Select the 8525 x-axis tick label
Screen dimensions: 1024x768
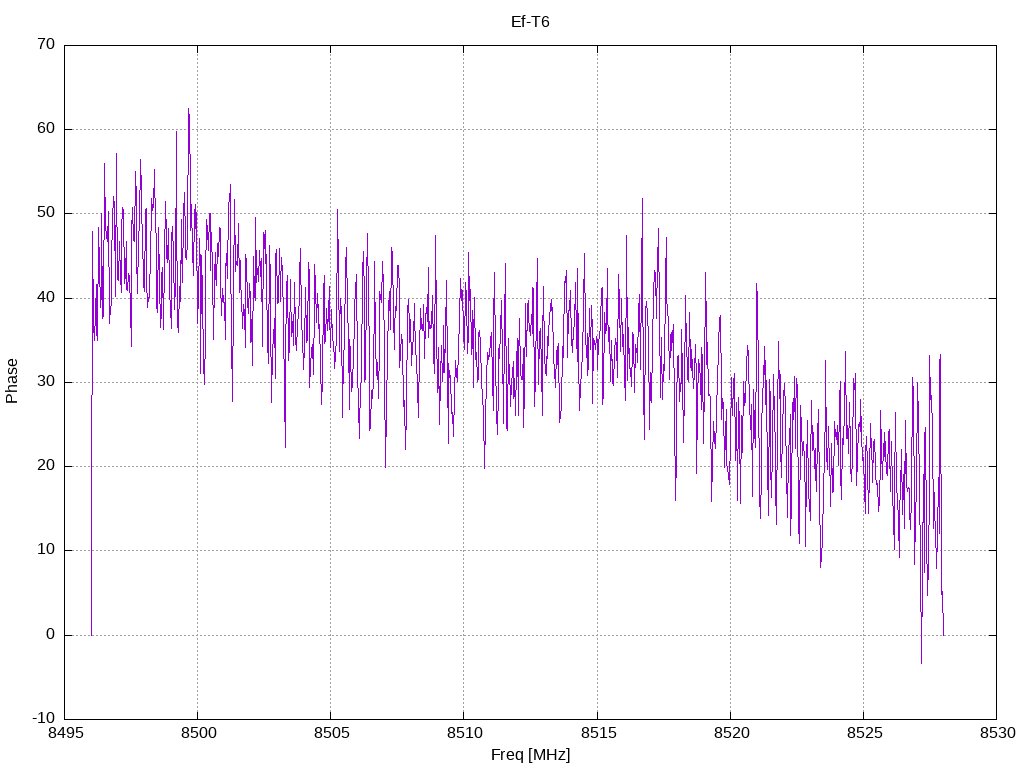click(x=864, y=733)
